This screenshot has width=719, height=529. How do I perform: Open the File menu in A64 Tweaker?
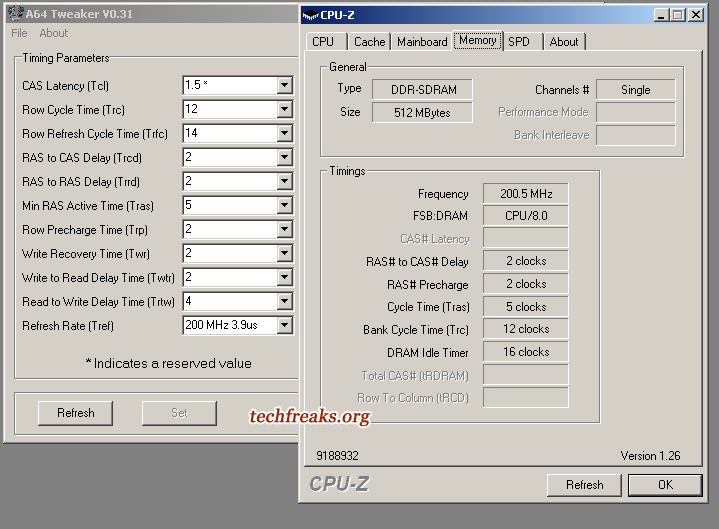(19, 33)
